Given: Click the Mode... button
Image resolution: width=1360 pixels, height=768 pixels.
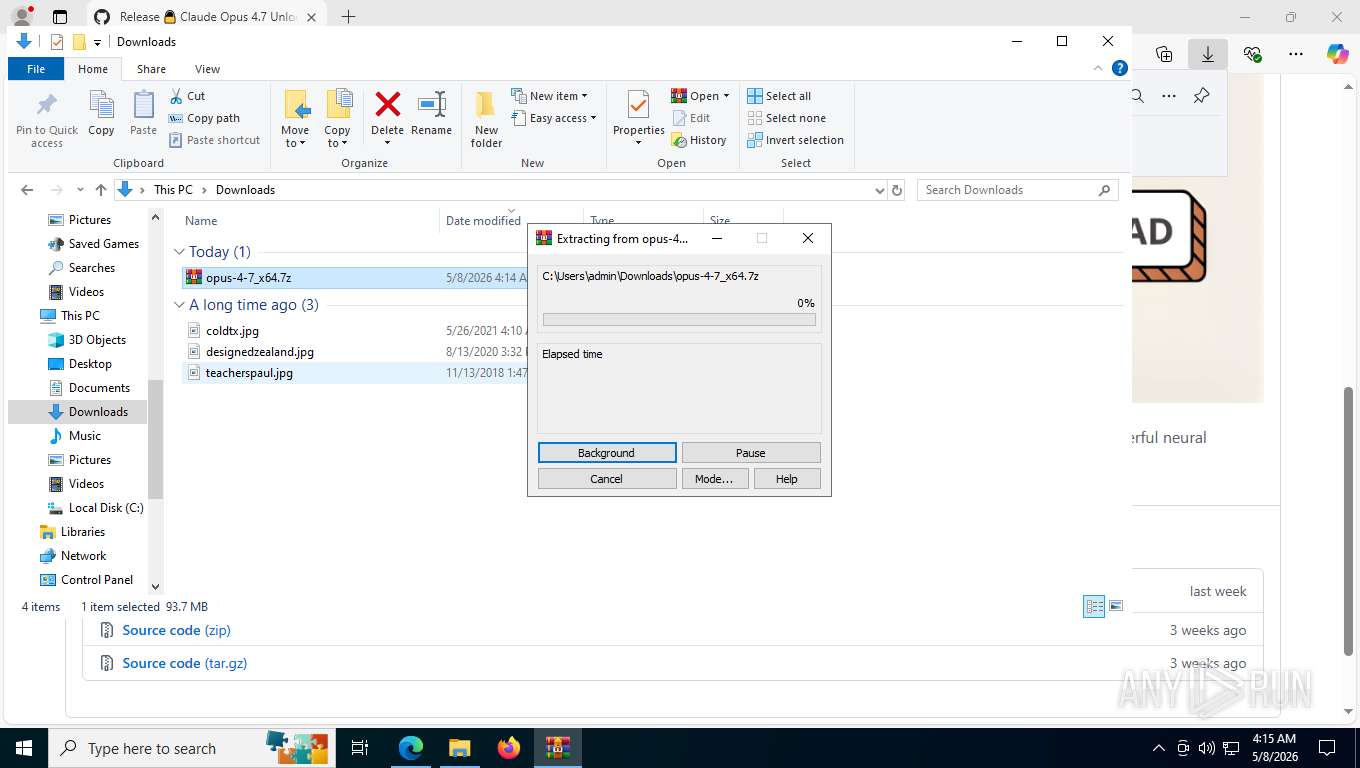Looking at the screenshot, I should coord(714,479).
